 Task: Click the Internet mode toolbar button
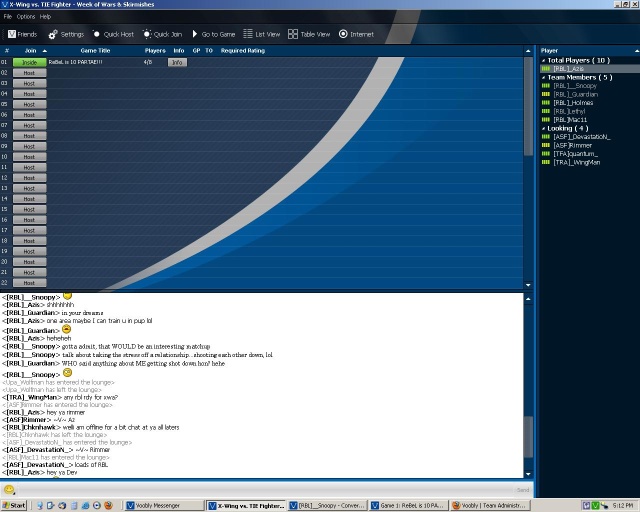pos(356,34)
